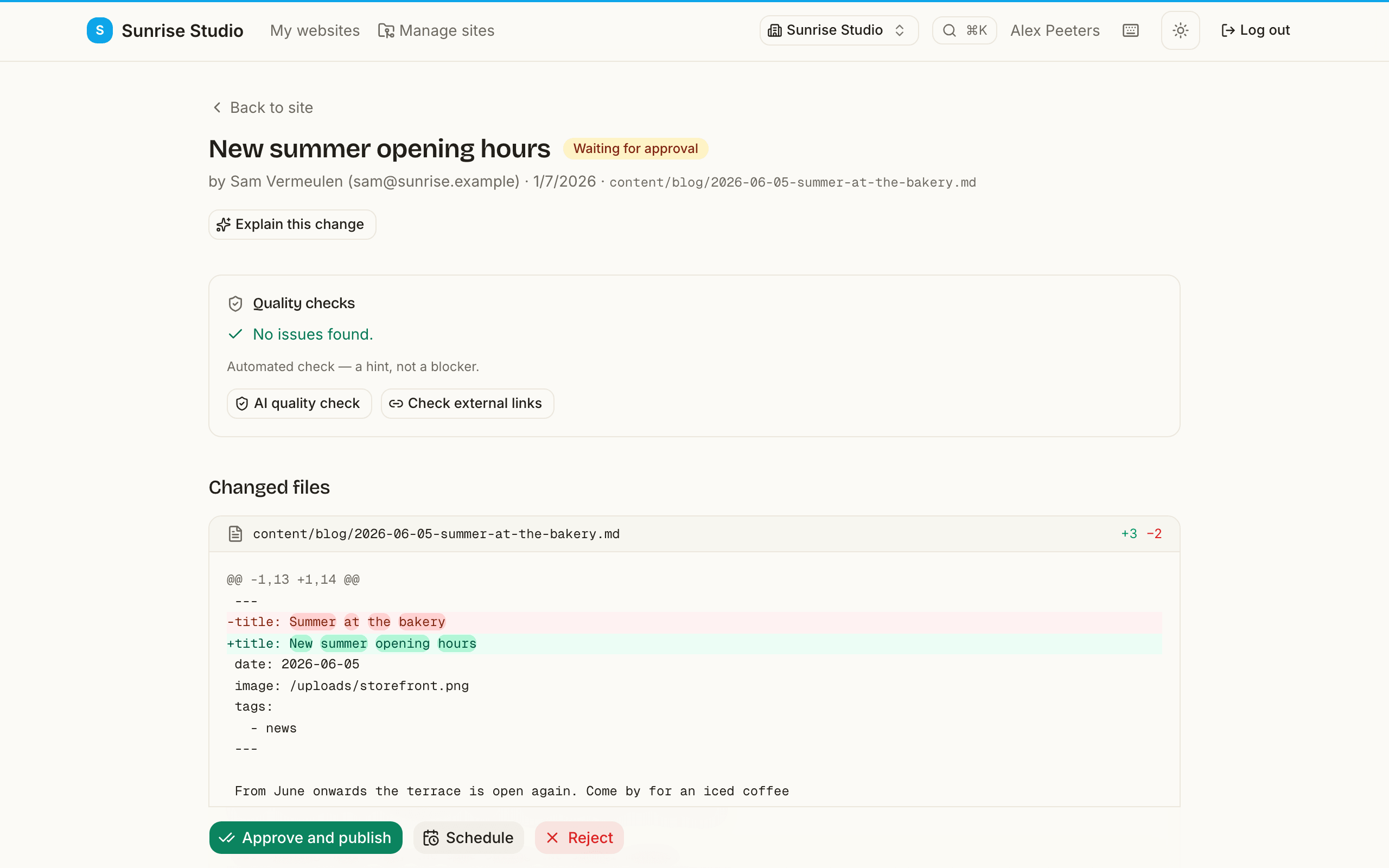Log out of the account
The height and width of the screenshot is (868, 1389).
pos(1256,30)
